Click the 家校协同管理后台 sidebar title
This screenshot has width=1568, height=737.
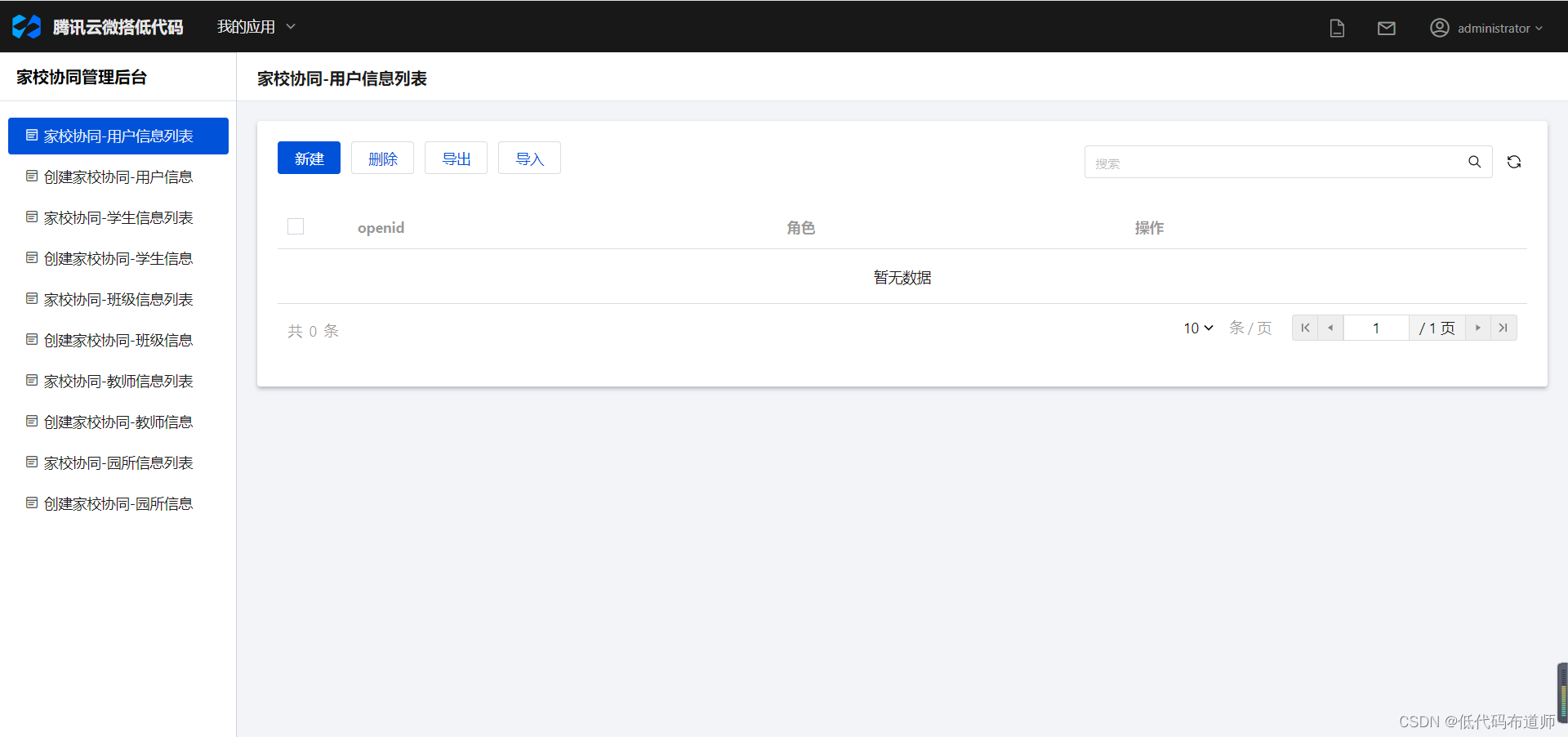(x=82, y=77)
